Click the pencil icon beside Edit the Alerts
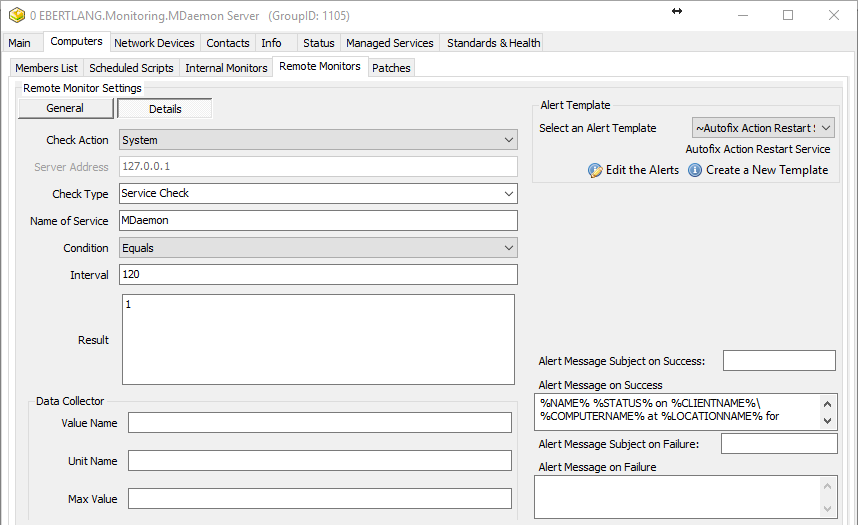 595,170
